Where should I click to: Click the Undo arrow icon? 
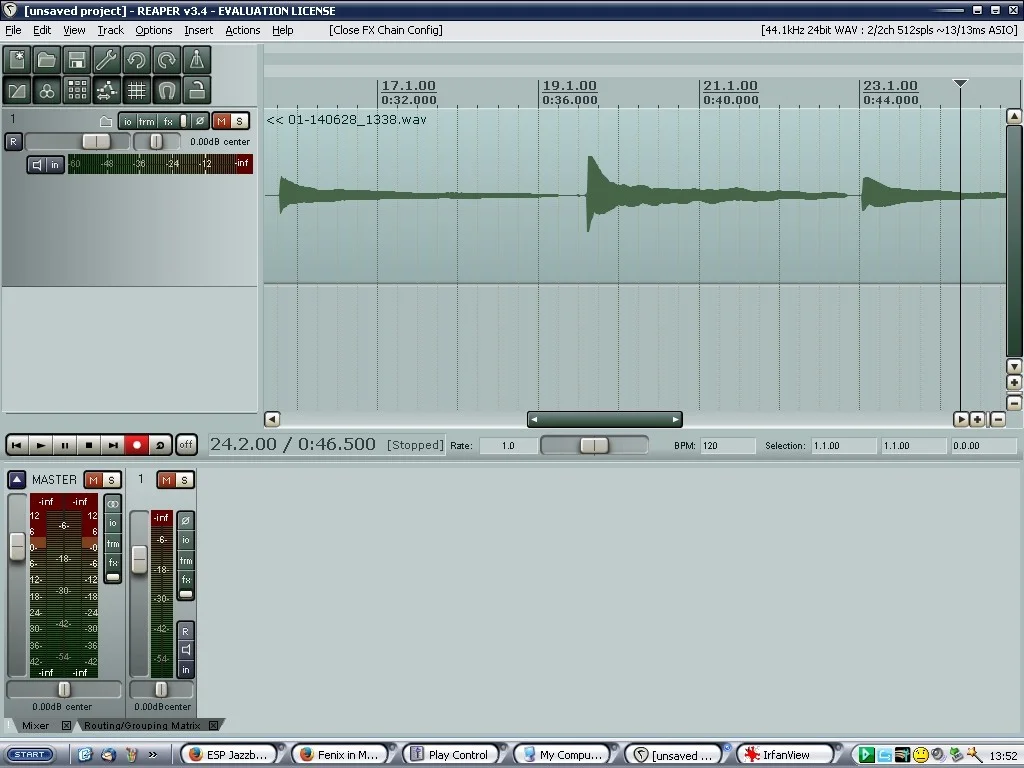(x=137, y=60)
